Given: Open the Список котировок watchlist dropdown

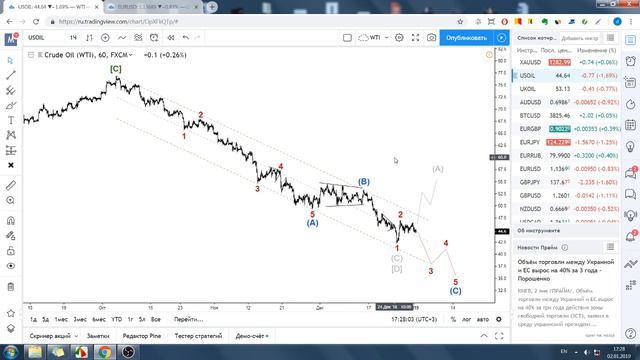Looking at the screenshot, I should 537,38.
